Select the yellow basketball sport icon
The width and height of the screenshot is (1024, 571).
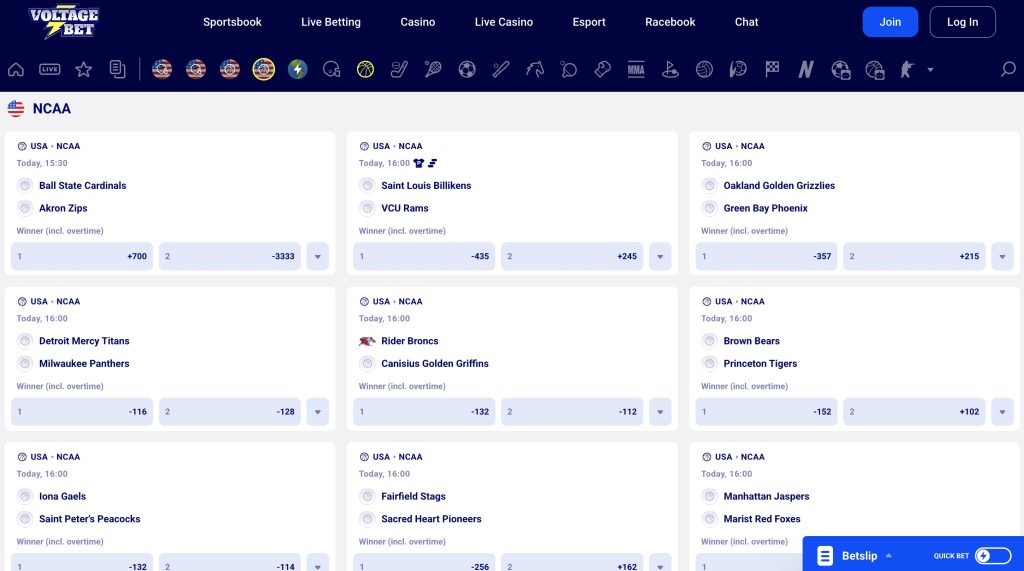(366, 69)
